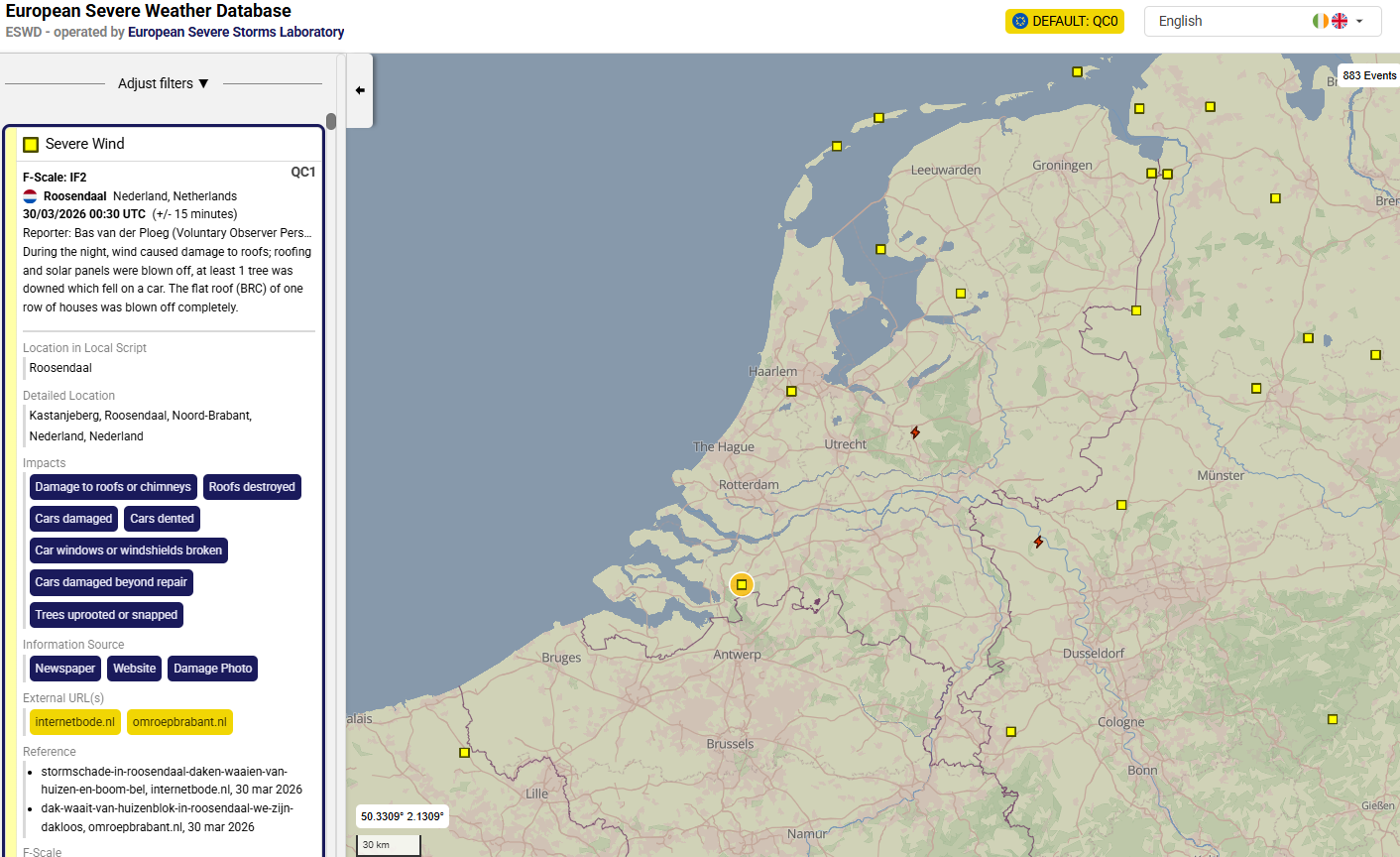Click the 30/03/2026 00:30 UTC timestamp
Viewport: 1400px width, 857px height.
(x=84, y=214)
